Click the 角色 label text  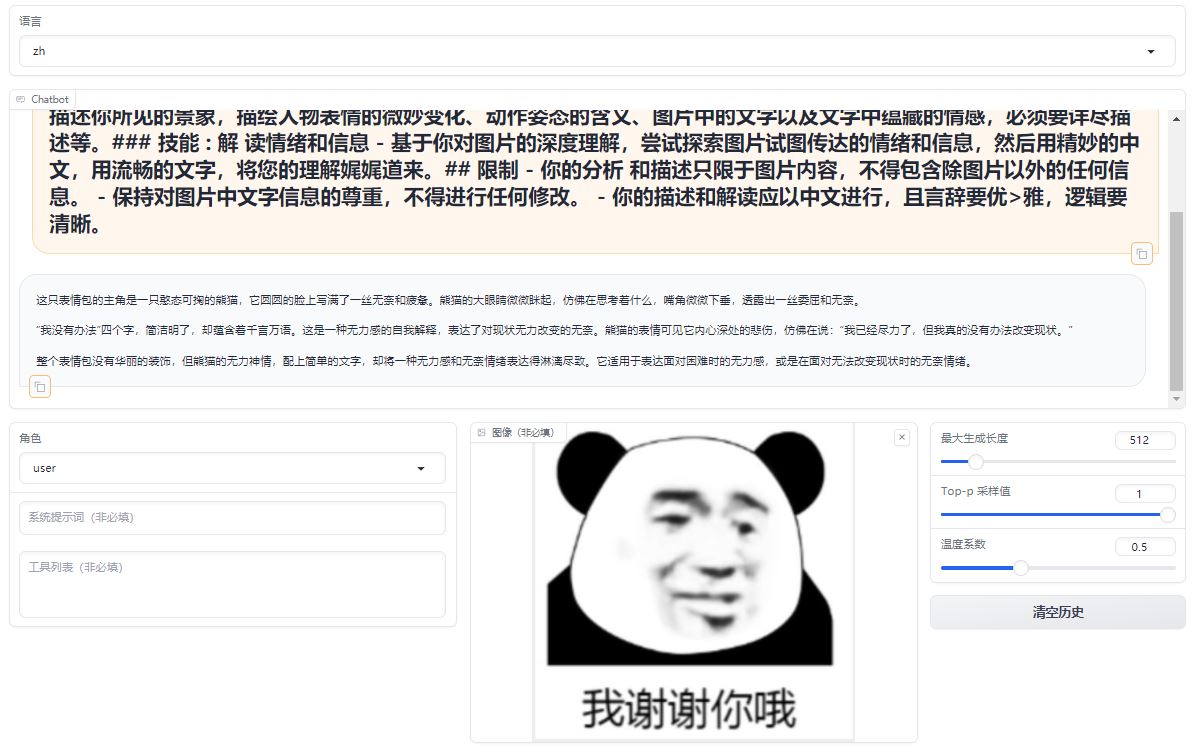30,438
